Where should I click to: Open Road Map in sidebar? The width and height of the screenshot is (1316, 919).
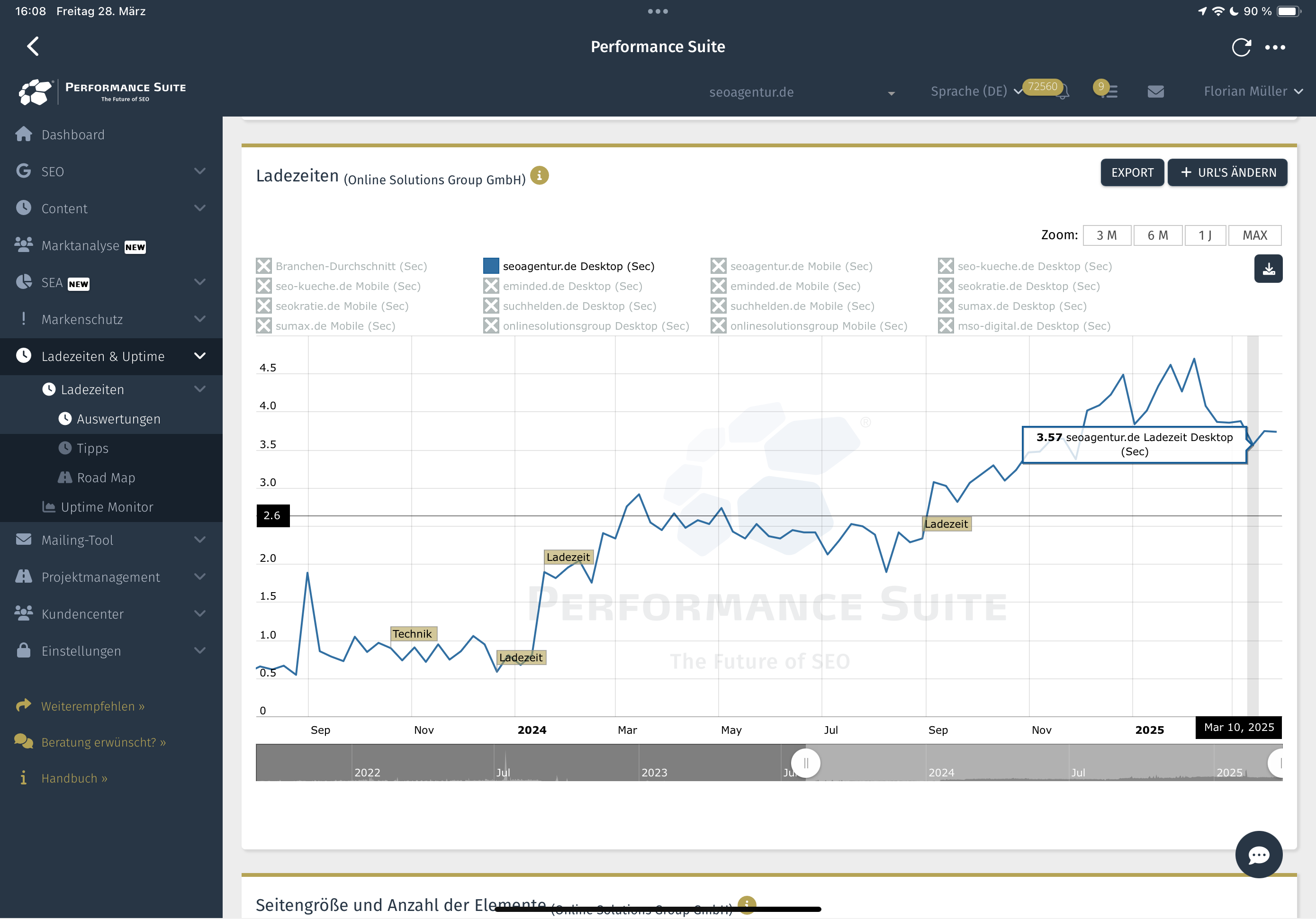click(x=106, y=478)
